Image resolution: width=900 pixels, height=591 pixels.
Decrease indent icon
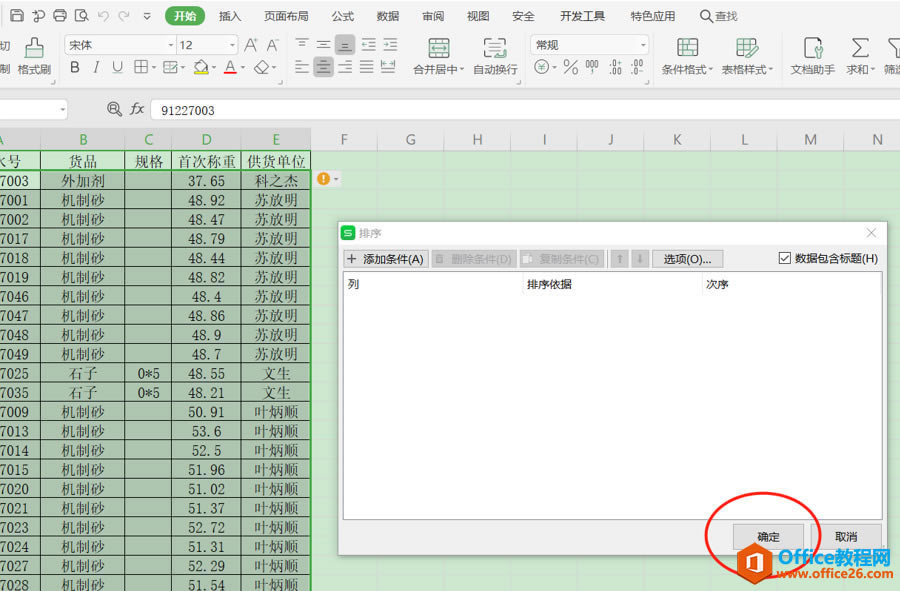coord(368,44)
